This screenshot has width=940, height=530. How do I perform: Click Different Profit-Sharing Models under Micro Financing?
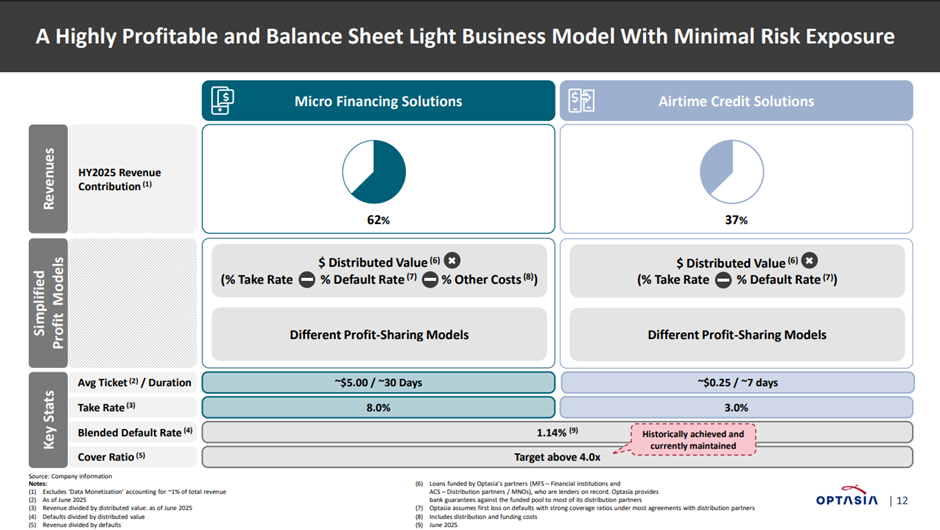pyautogui.click(x=379, y=334)
